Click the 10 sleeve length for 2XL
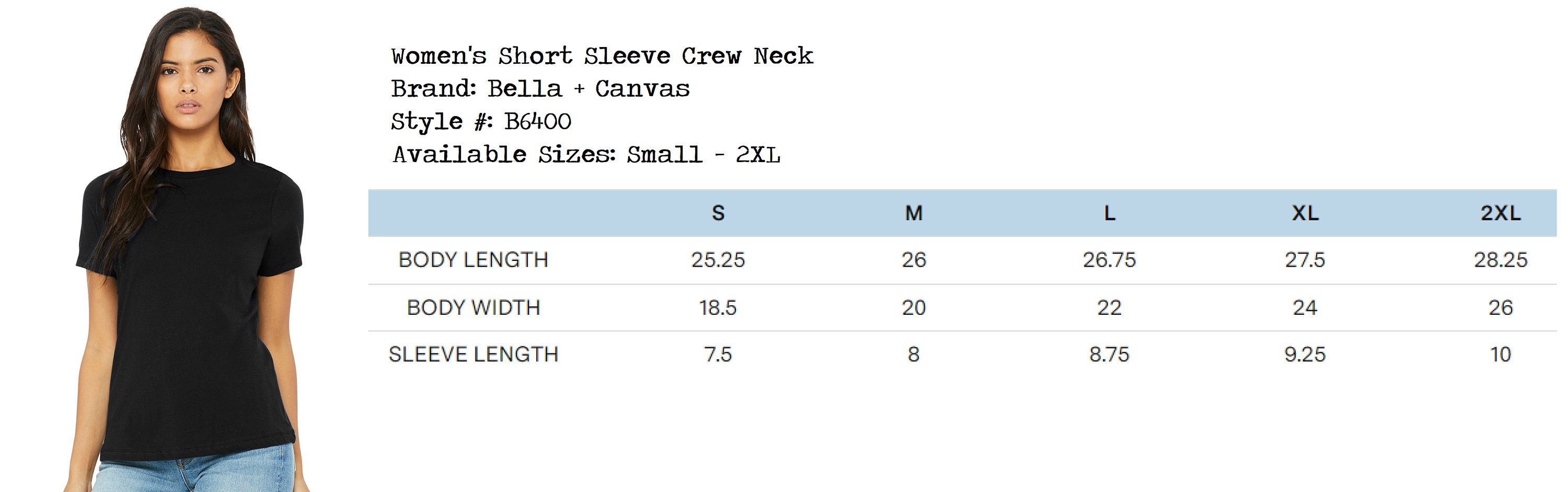 (x=1501, y=354)
